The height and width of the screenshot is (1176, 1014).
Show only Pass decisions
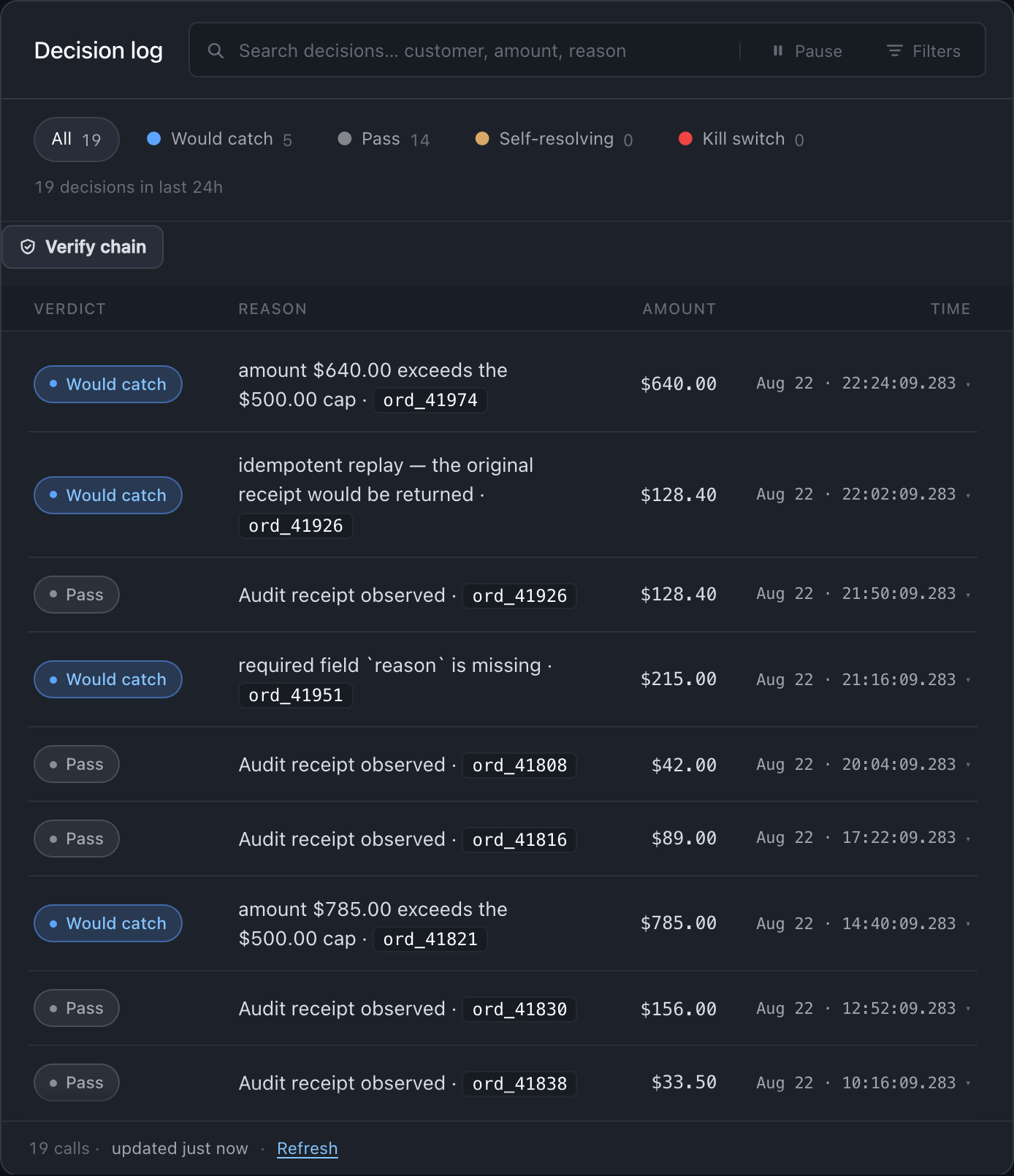[384, 140]
